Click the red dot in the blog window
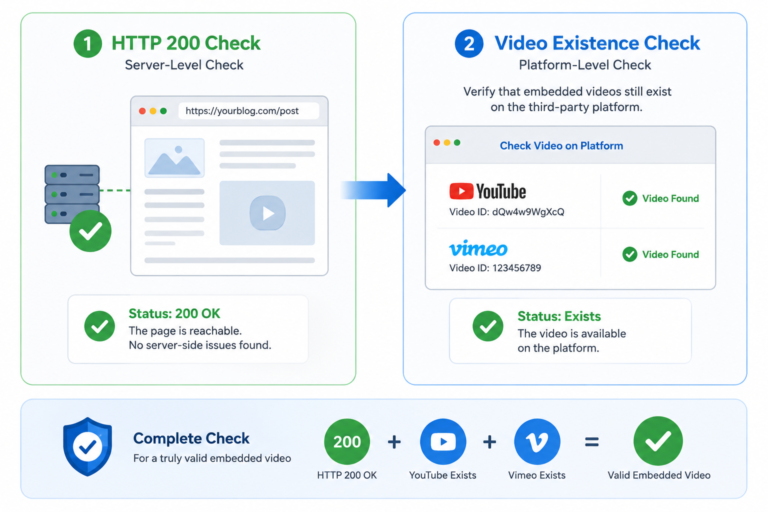This screenshot has width=768, height=512. [x=143, y=111]
